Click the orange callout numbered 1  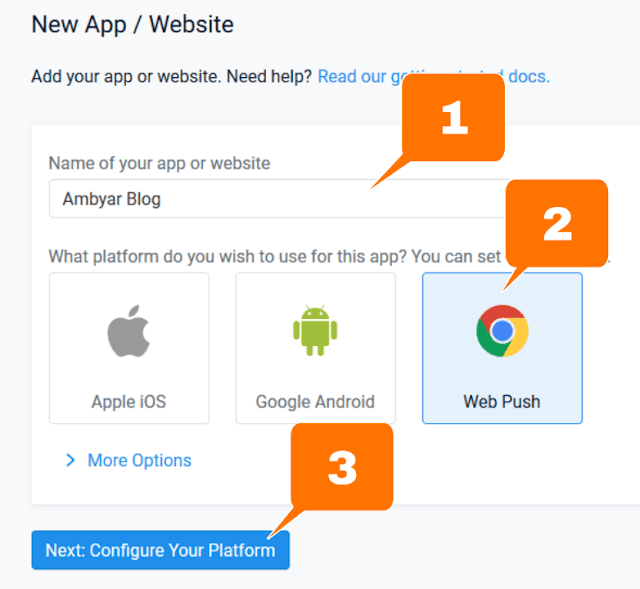pos(453,118)
